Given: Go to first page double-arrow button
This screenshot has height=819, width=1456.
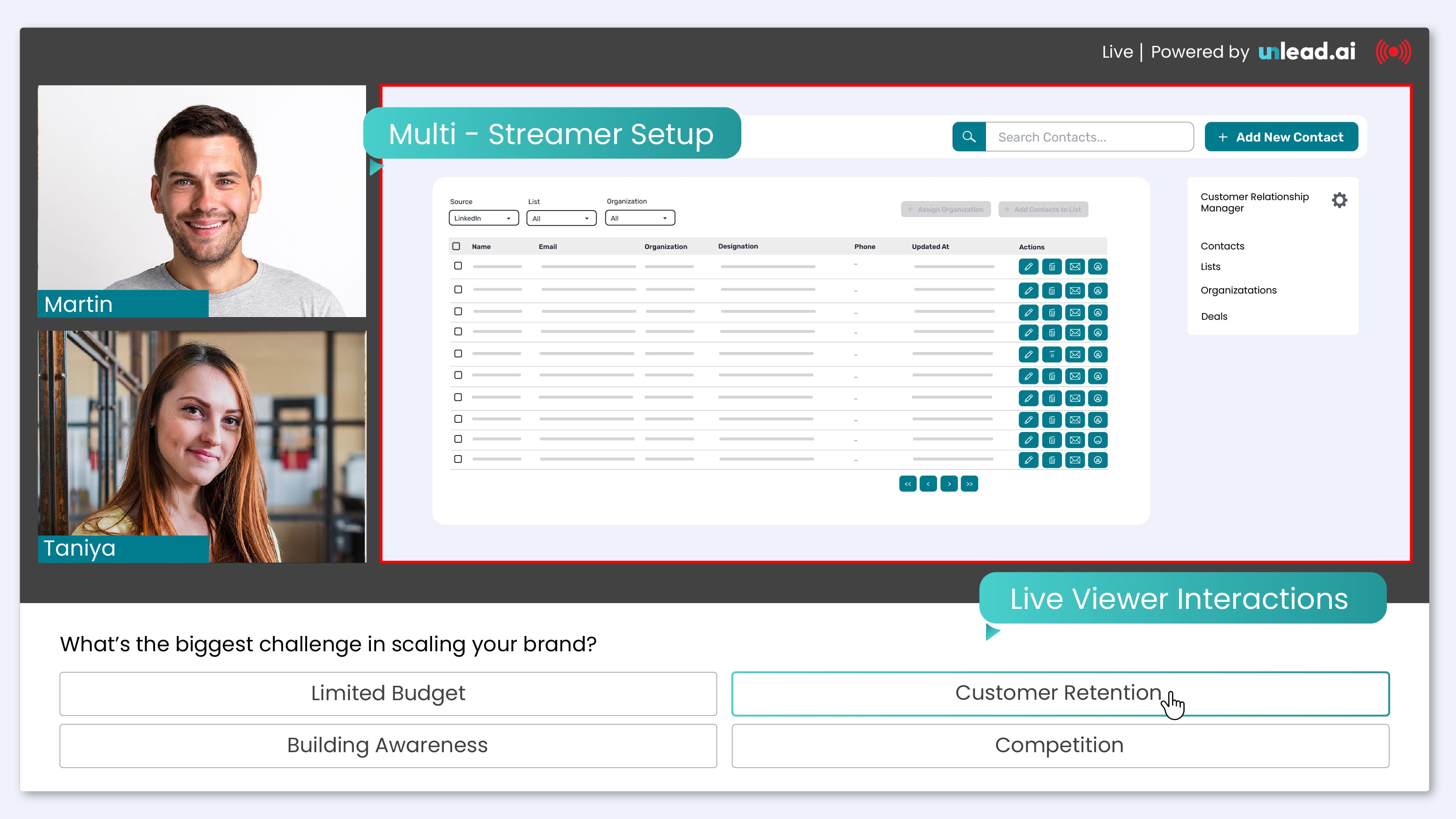Looking at the screenshot, I should pyautogui.click(x=908, y=484).
